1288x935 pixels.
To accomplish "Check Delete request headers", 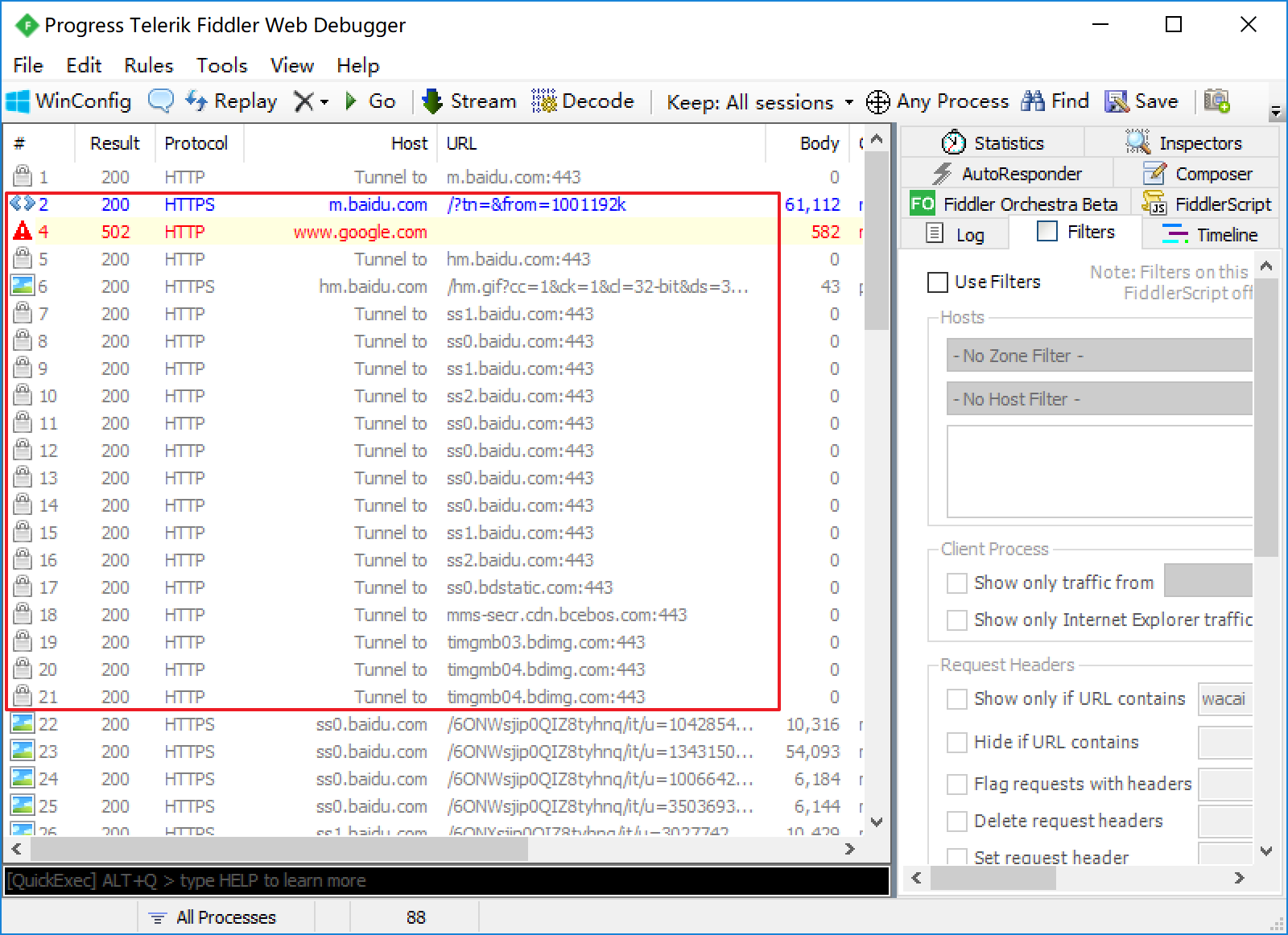I will click(957, 821).
